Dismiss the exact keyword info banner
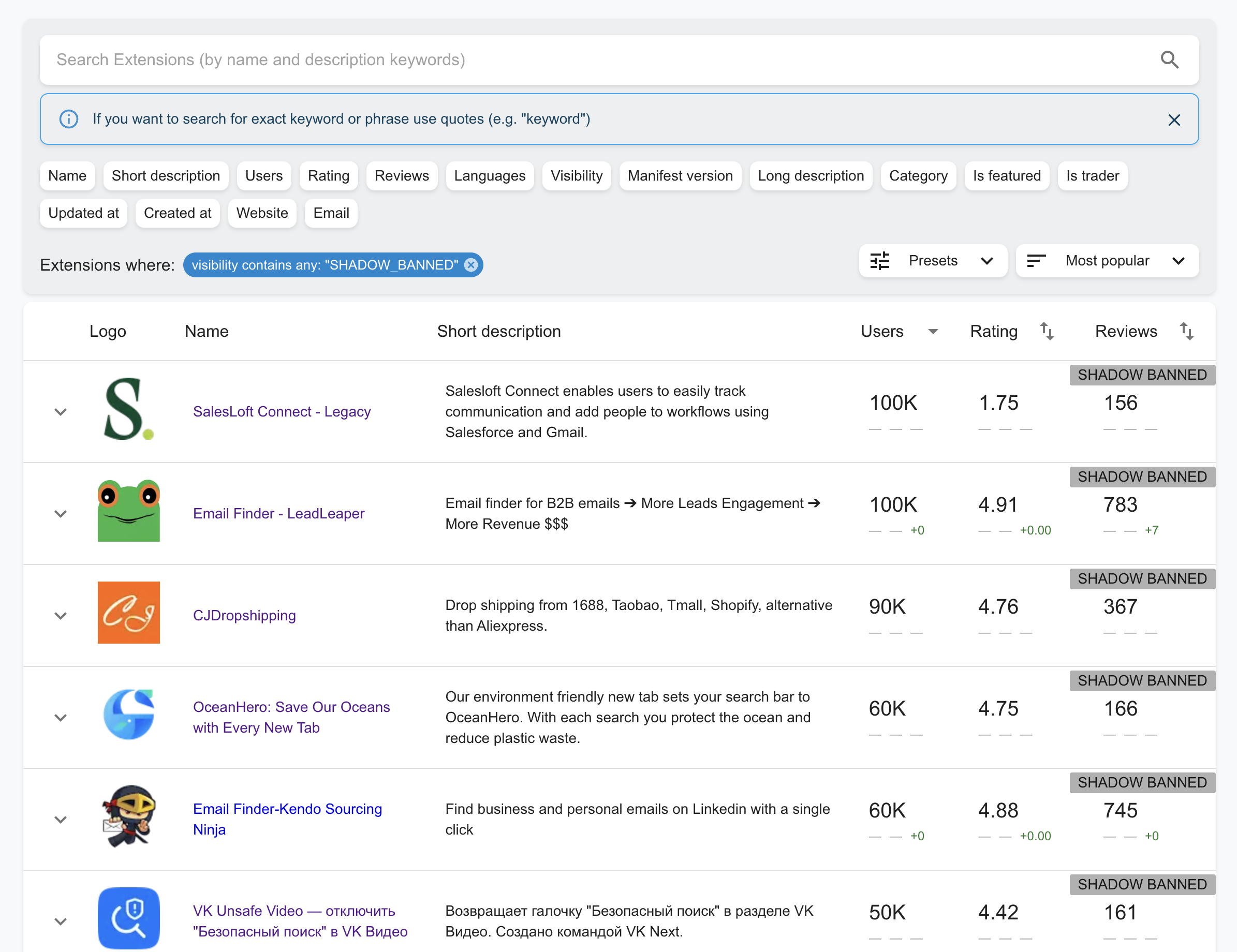1237x952 pixels. (1173, 120)
